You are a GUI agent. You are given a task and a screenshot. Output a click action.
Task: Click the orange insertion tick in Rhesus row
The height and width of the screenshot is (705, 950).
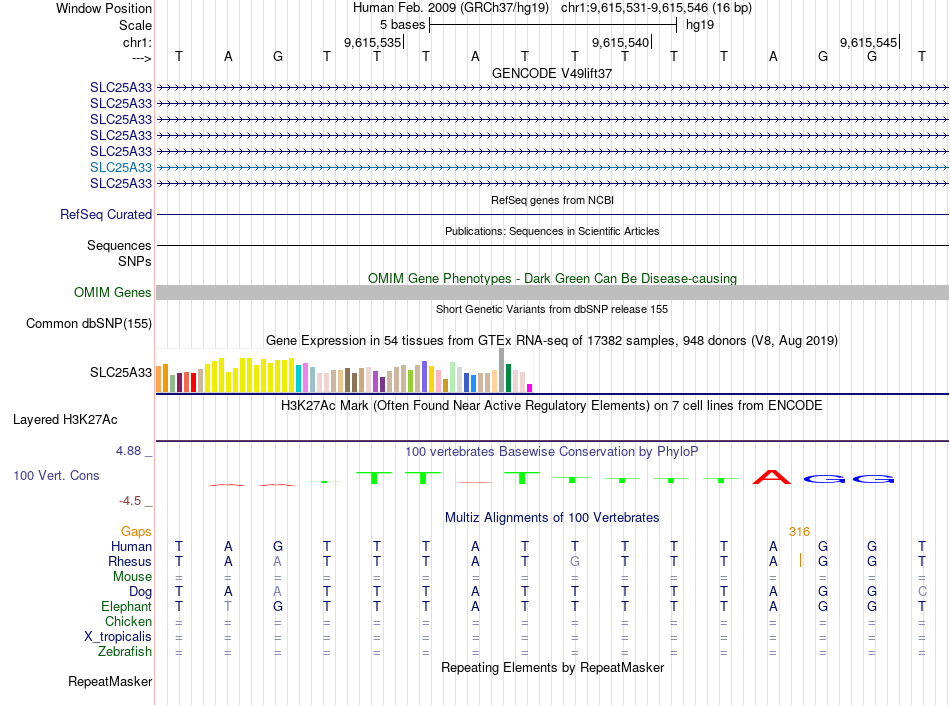[x=800, y=560]
